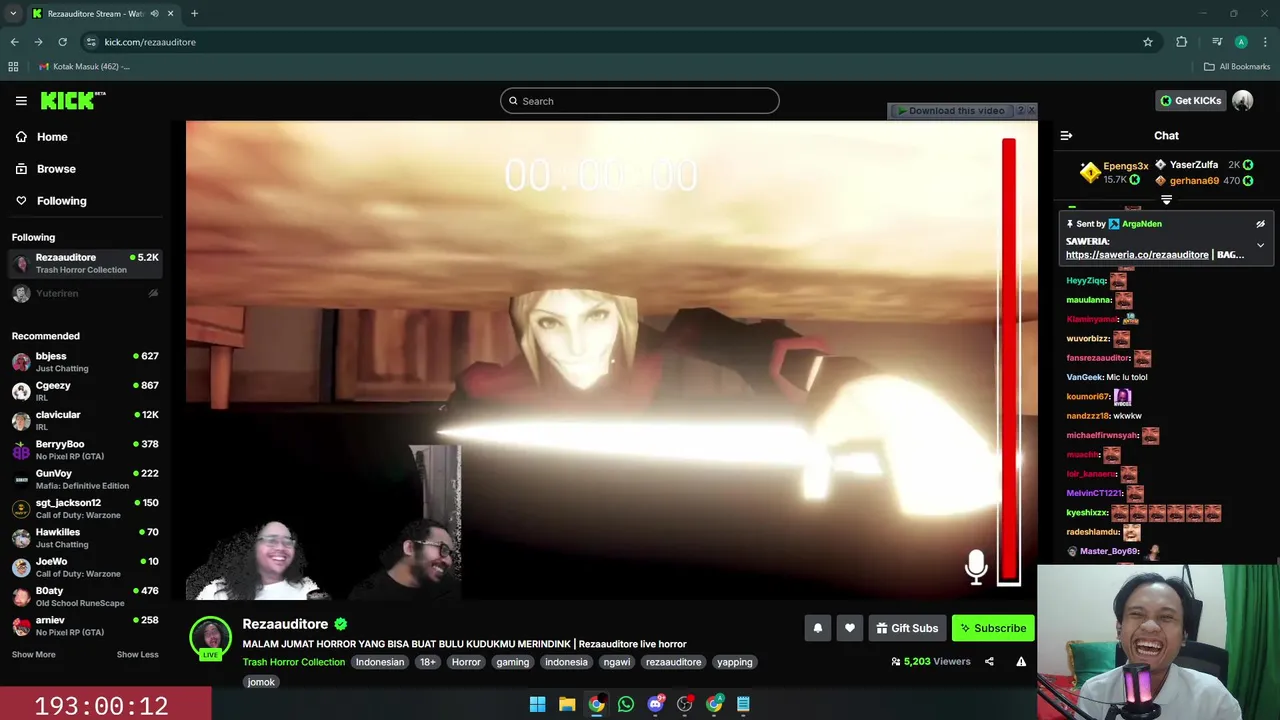
Task: Click Download this video button
Action: click(950, 111)
